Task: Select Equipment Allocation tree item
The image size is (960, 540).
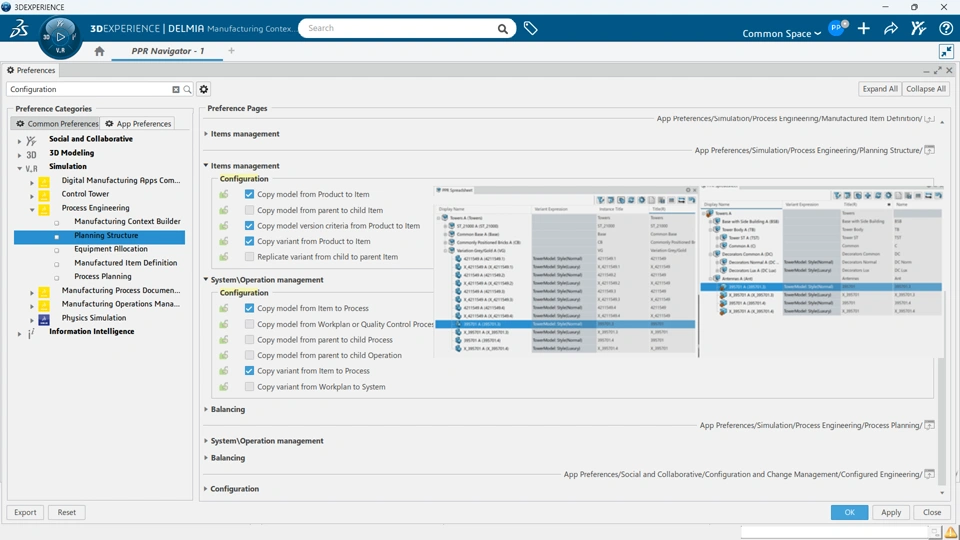Action: [x=111, y=249]
